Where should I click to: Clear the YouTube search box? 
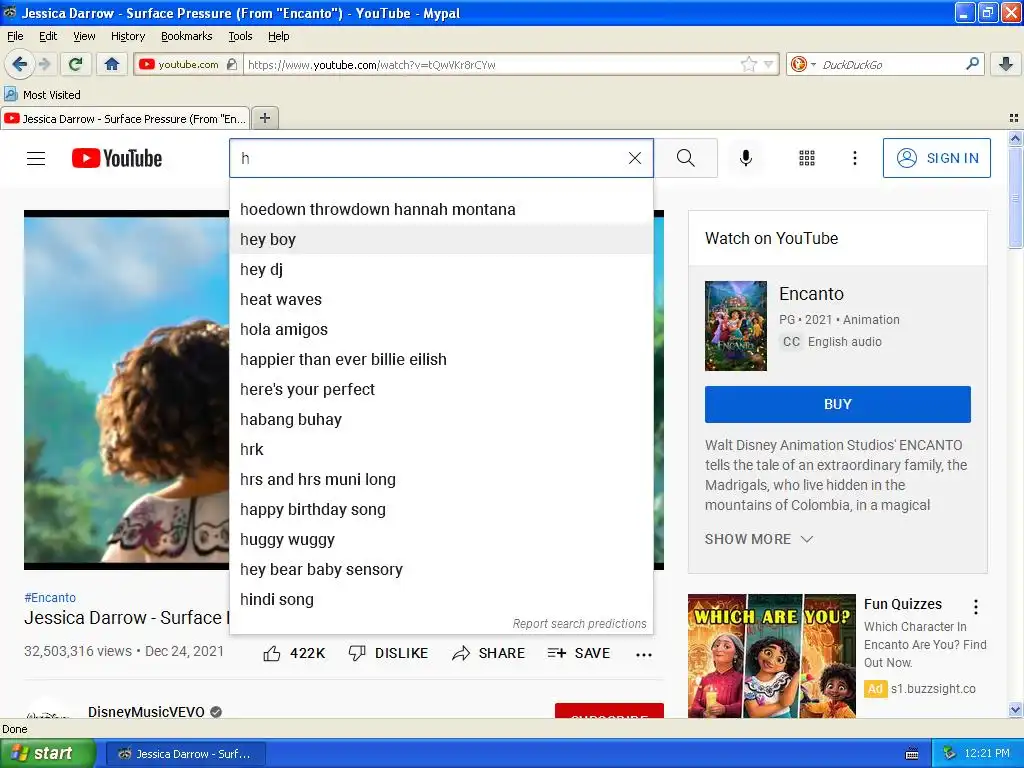pyautogui.click(x=635, y=158)
